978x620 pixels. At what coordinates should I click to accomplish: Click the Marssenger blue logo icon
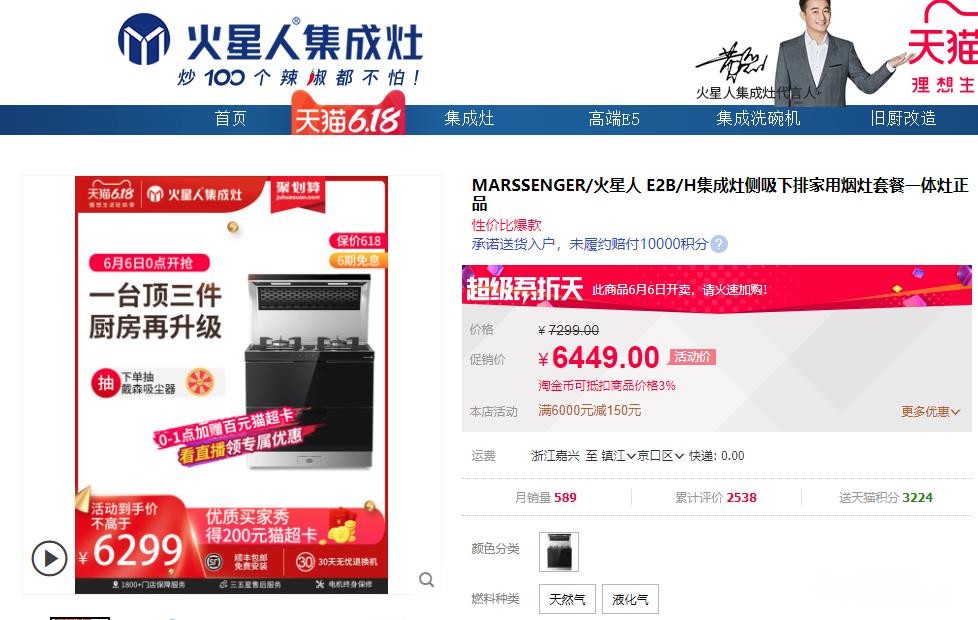[x=143, y=39]
